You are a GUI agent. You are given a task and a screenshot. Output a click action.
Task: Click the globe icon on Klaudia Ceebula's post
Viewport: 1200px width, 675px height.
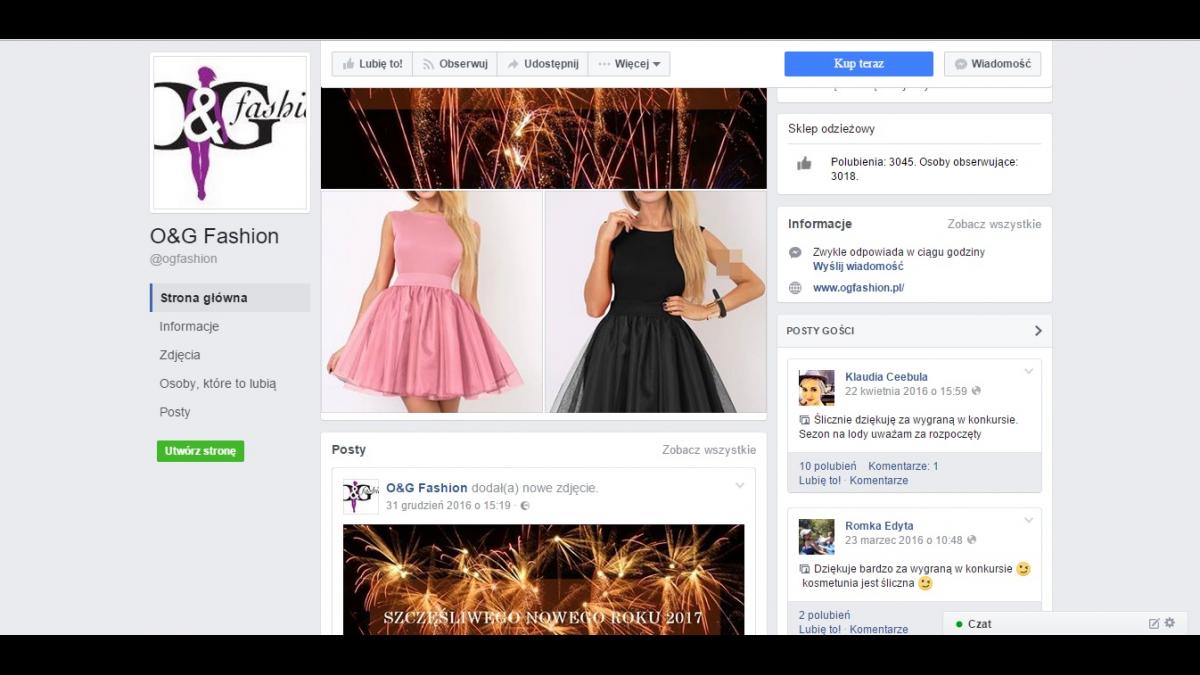(x=976, y=391)
